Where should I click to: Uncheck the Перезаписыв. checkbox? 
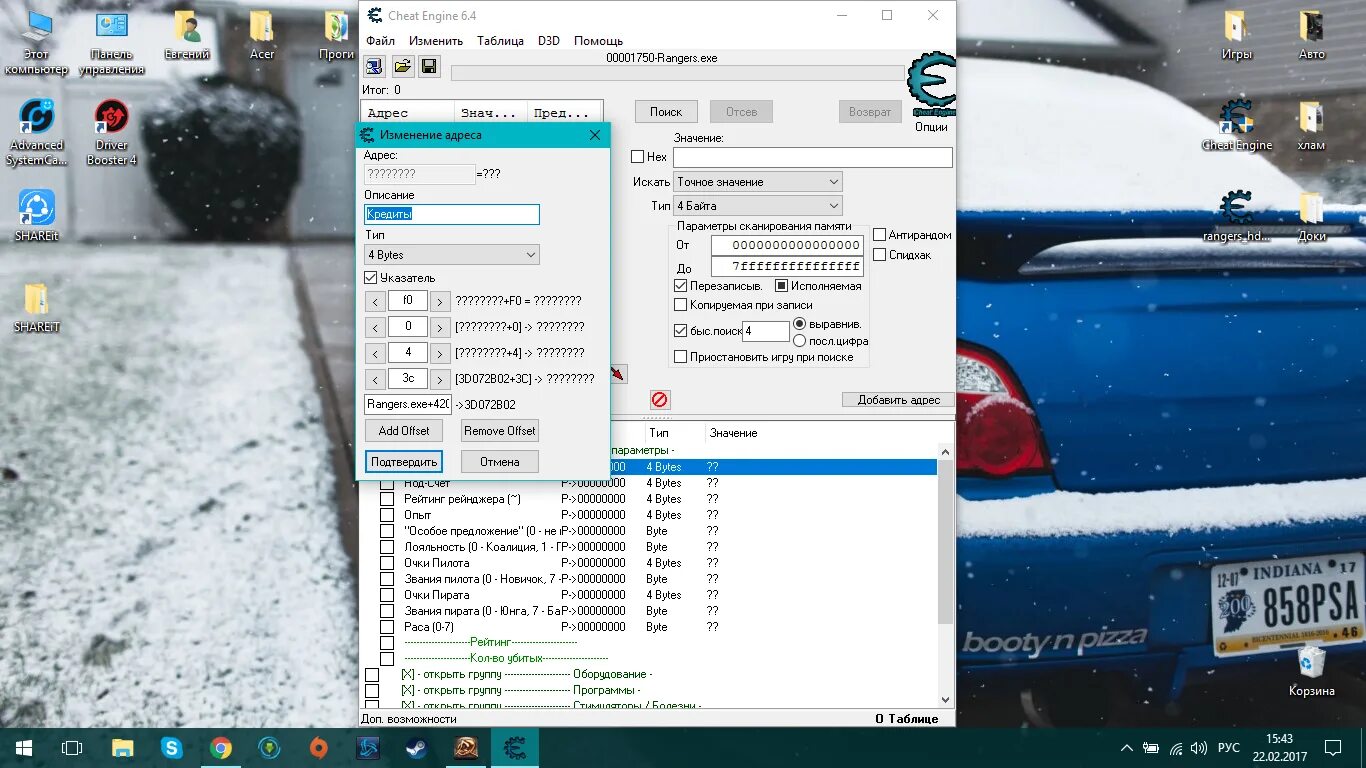[x=681, y=286]
